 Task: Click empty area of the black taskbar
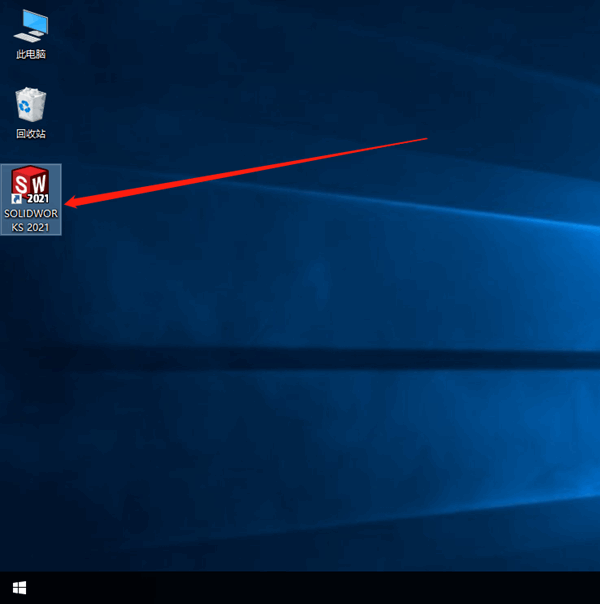coord(300,588)
